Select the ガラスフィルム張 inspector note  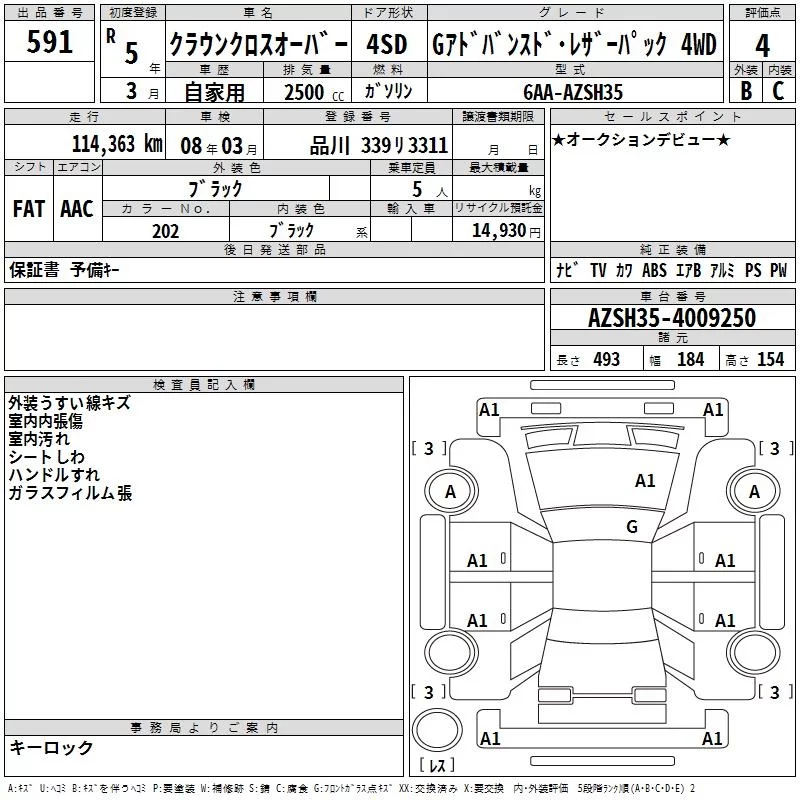(70, 493)
